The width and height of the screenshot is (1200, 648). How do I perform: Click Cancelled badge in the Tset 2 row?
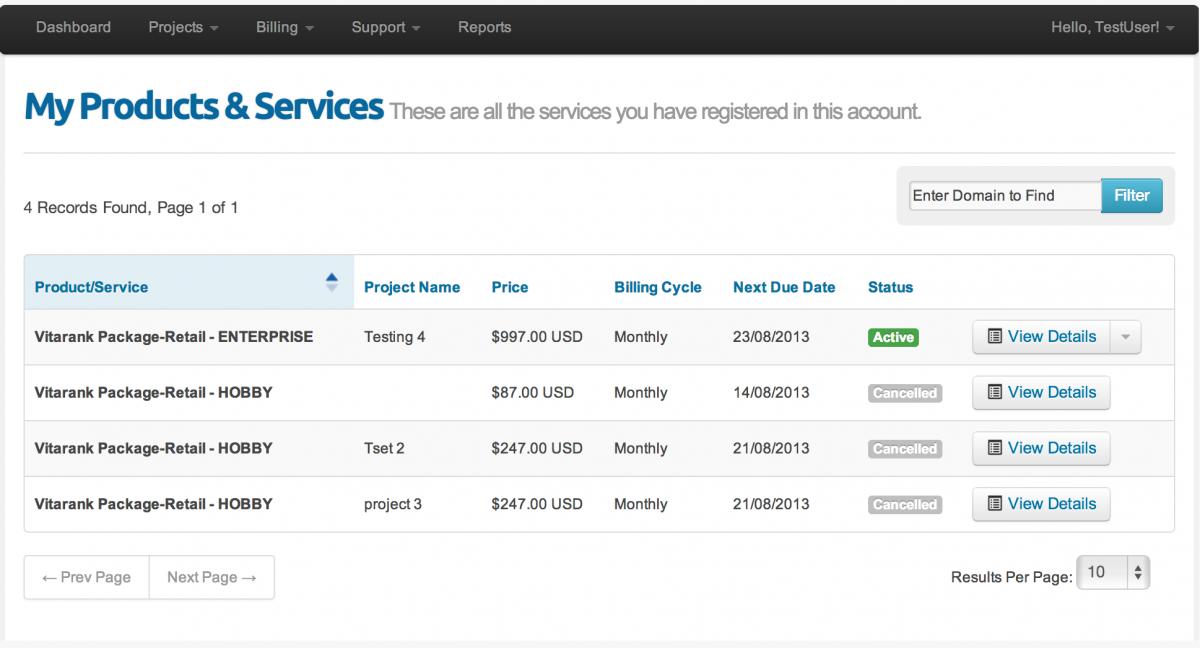[904, 449]
